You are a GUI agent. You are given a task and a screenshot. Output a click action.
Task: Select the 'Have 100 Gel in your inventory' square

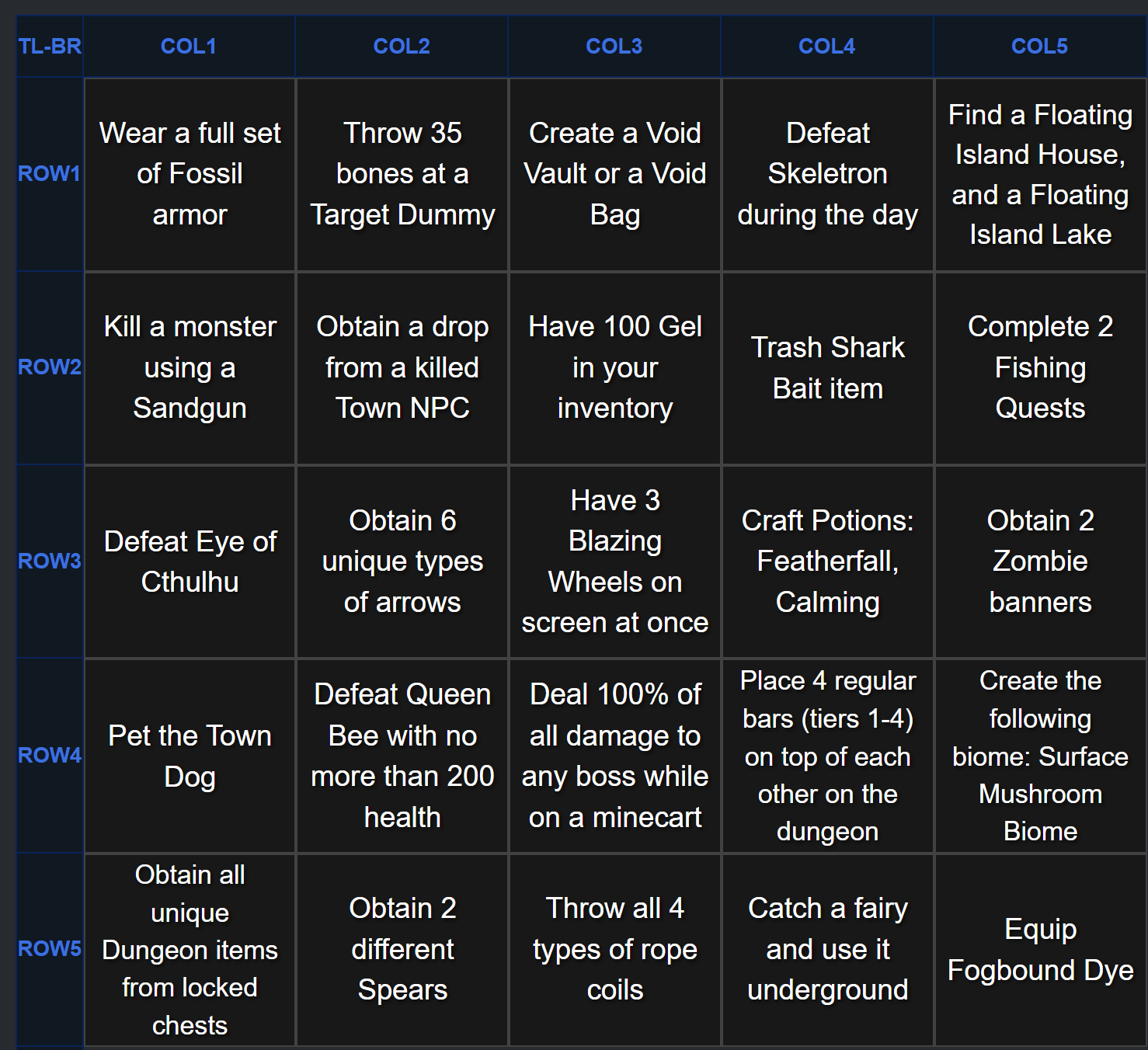click(615, 368)
